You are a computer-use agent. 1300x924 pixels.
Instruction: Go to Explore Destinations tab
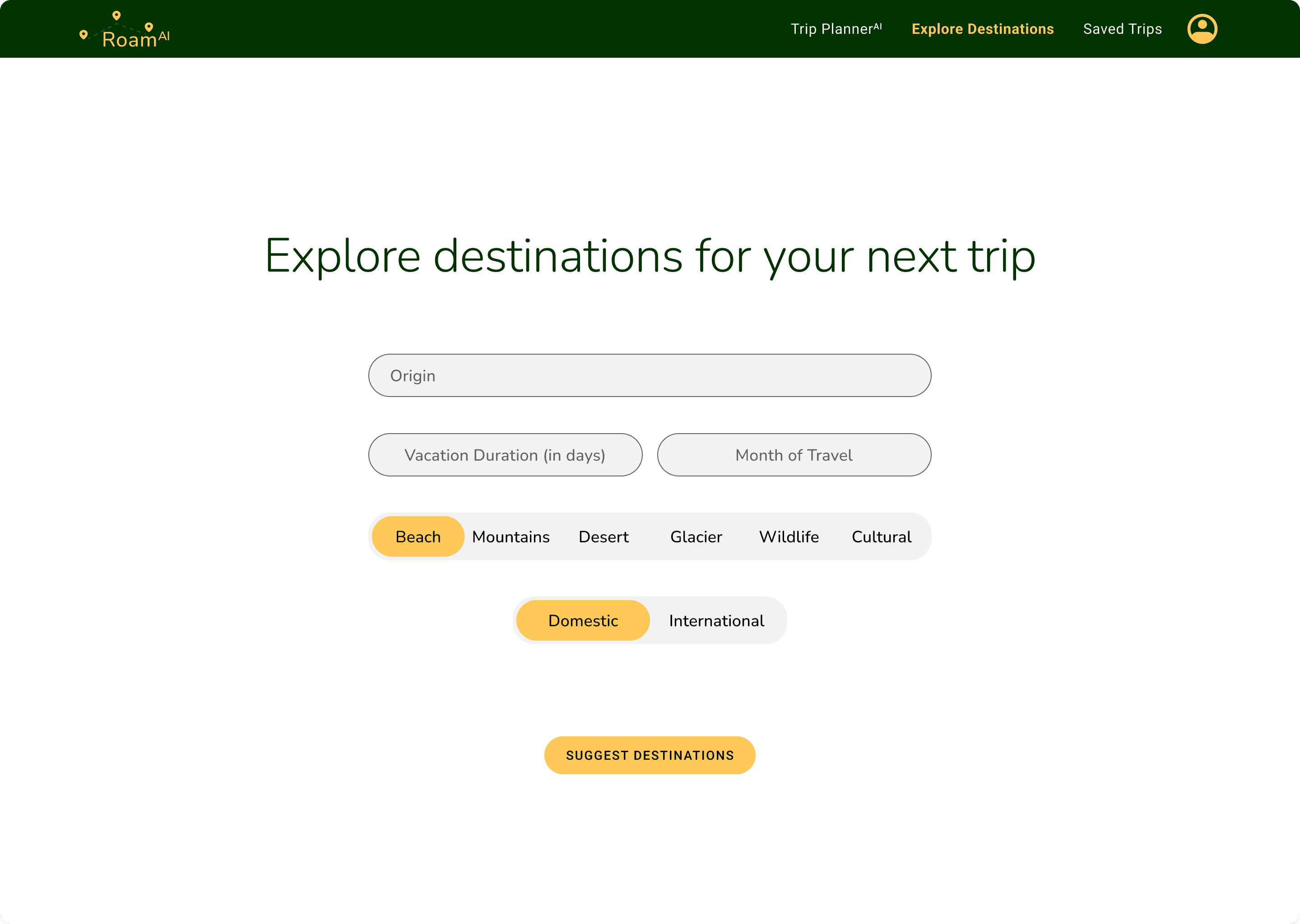coord(982,29)
